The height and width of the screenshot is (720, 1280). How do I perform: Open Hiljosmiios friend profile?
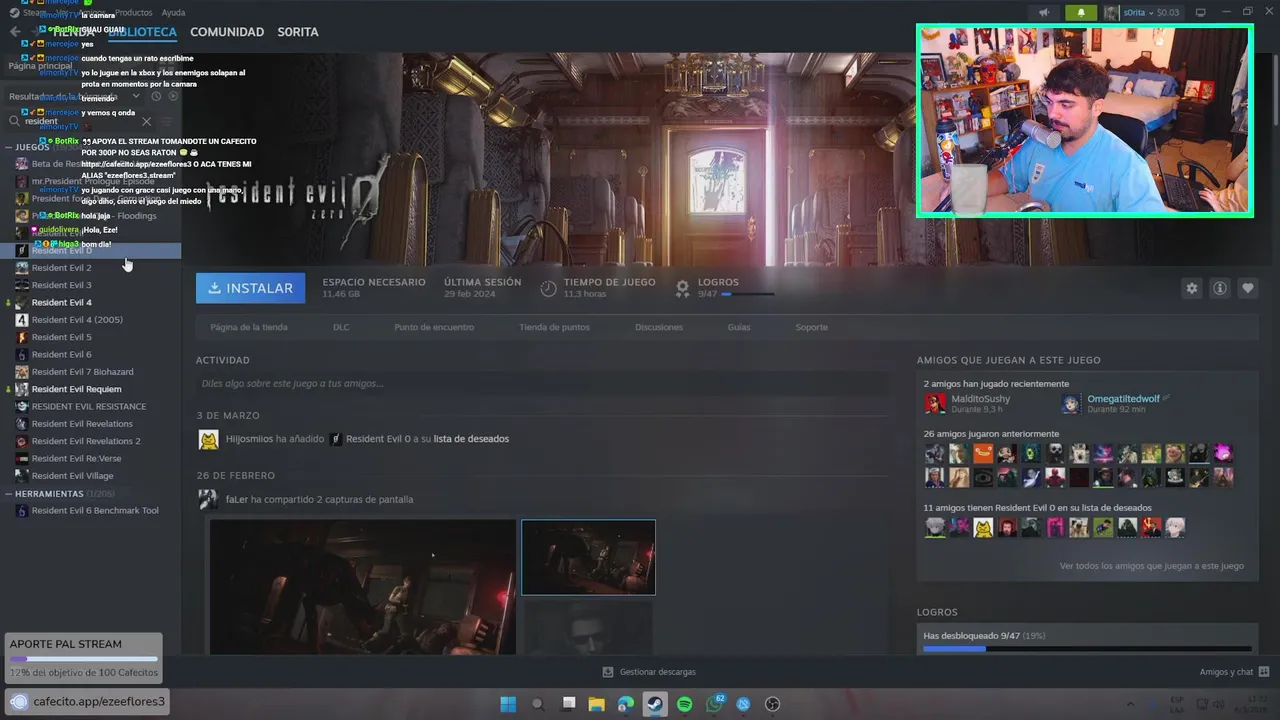coord(249,439)
